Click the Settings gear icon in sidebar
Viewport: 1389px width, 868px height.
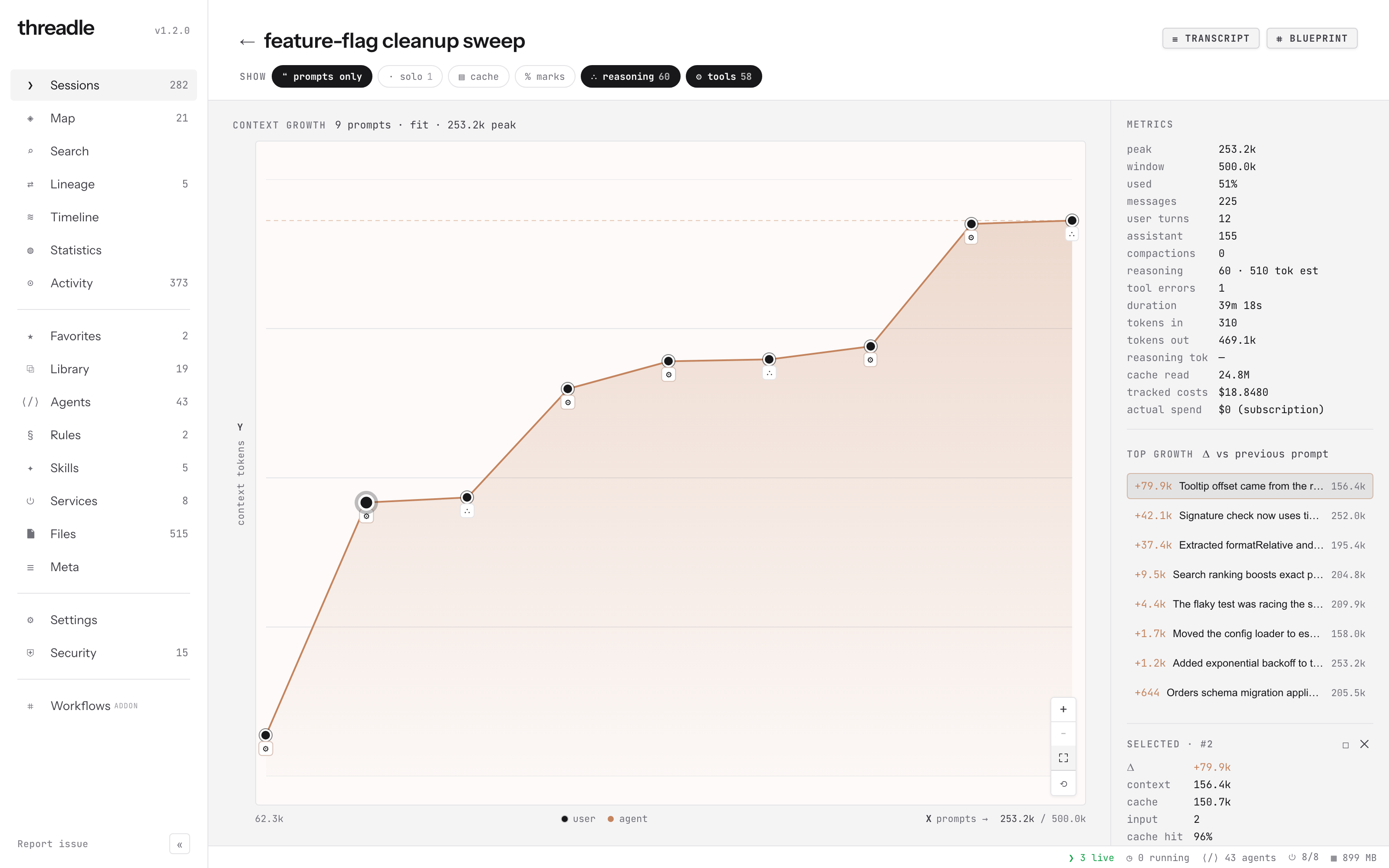pyautogui.click(x=30, y=620)
